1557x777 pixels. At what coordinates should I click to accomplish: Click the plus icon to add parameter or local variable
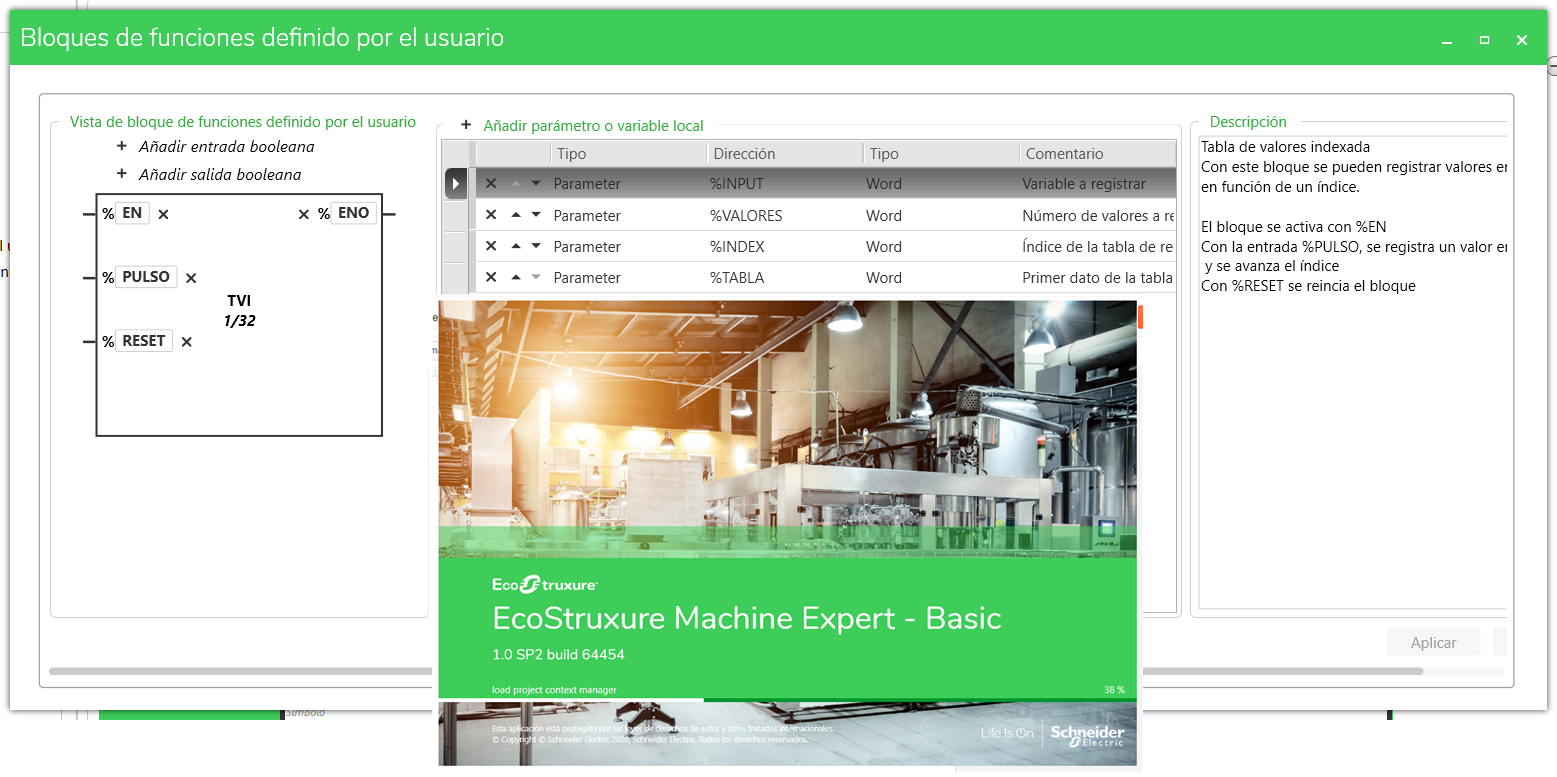click(465, 124)
